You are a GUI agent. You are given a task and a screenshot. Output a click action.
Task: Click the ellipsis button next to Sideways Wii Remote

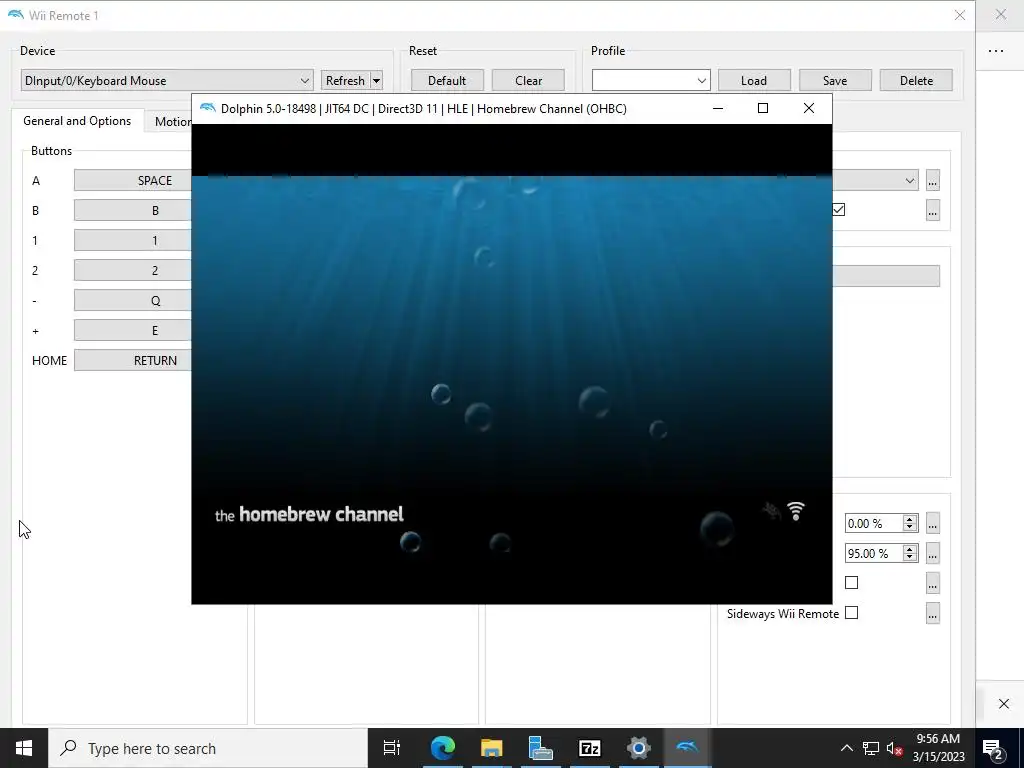click(933, 613)
